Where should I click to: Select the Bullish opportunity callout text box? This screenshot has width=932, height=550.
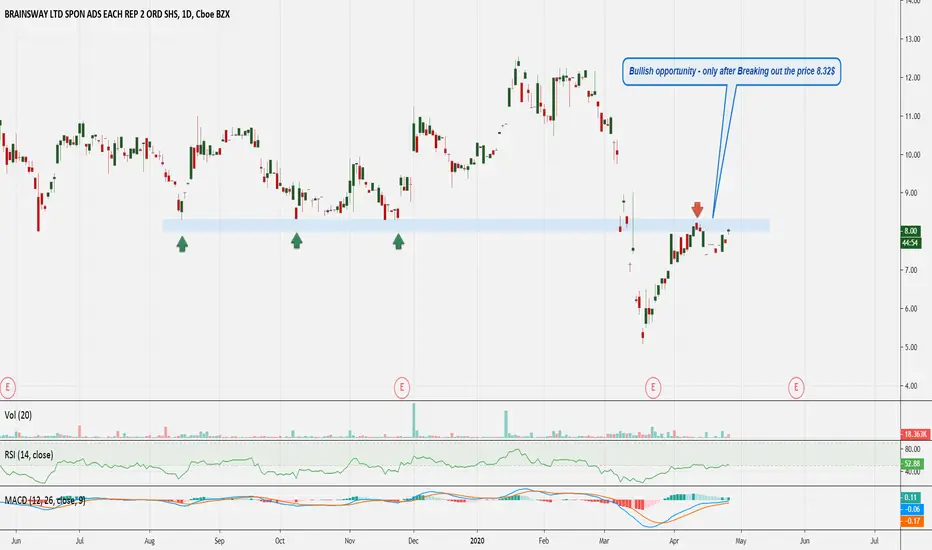(732, 71)
